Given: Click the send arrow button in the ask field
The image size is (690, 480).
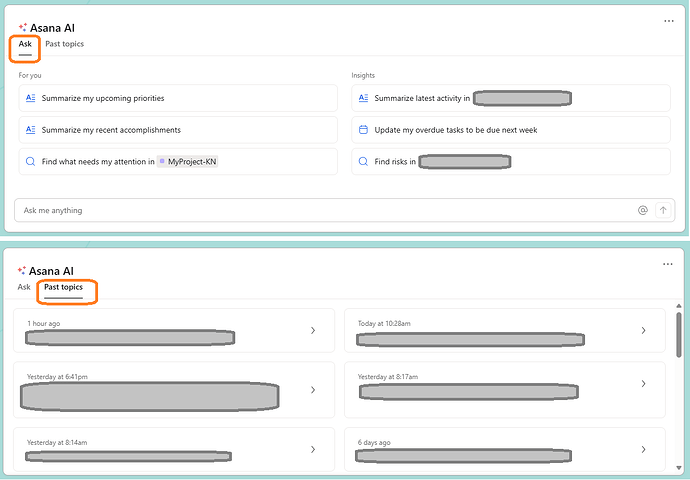Looking at the screenshot, I should point(663,210).
